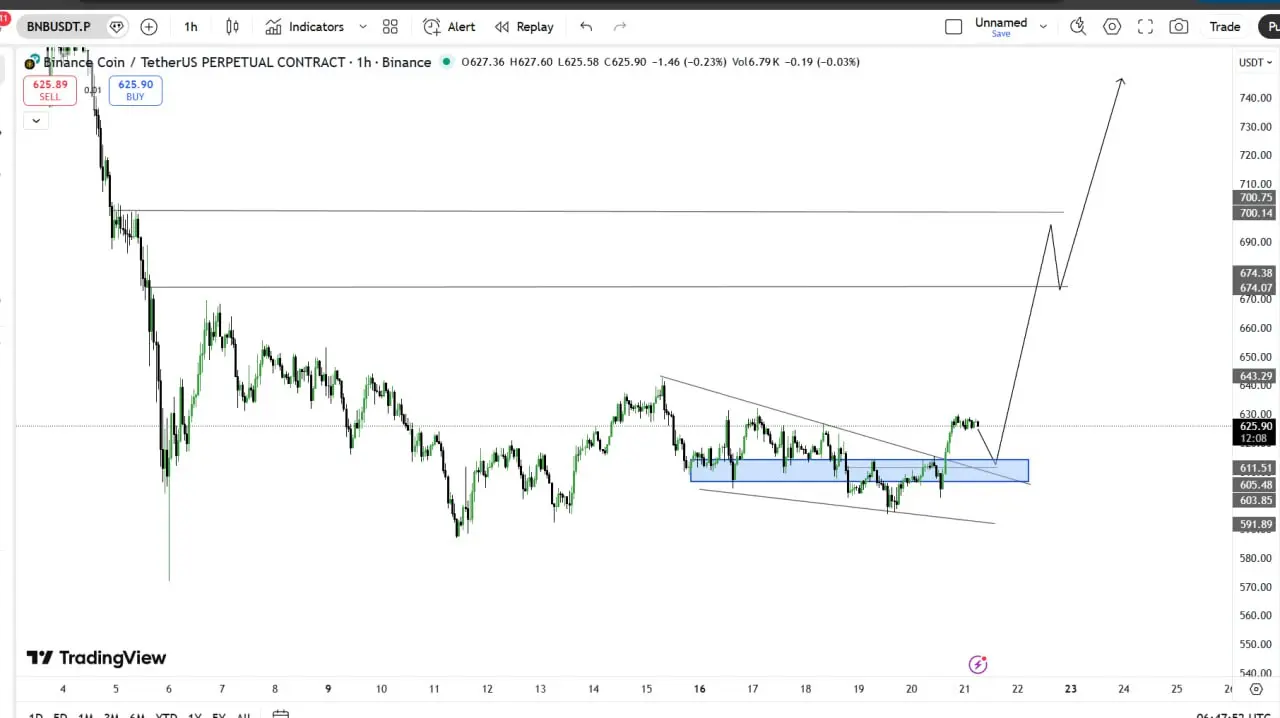The image size is (1280, 718).
Task: Click the date label 16 on time axis
Action: 699,689
